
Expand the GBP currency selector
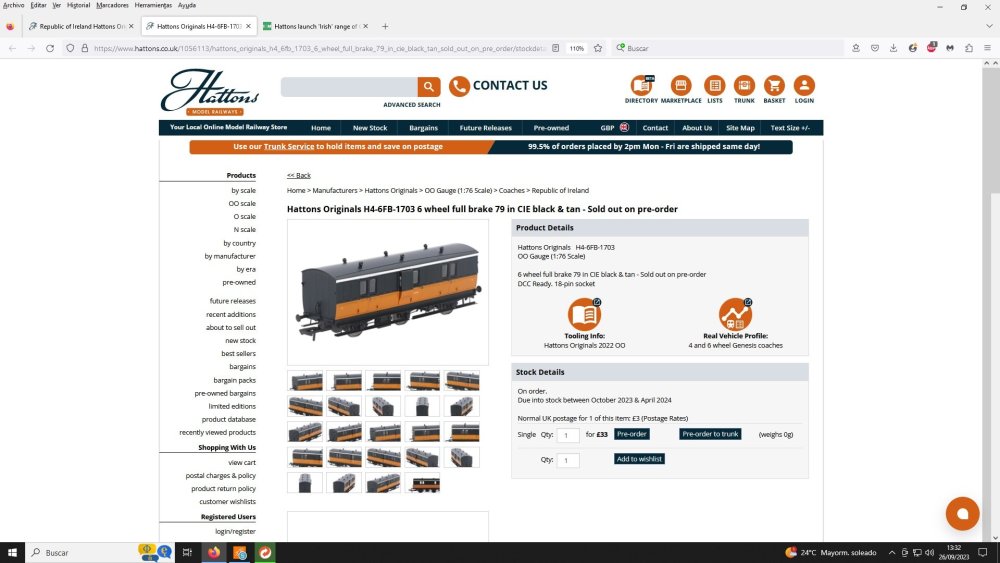[x=614, y=128]
